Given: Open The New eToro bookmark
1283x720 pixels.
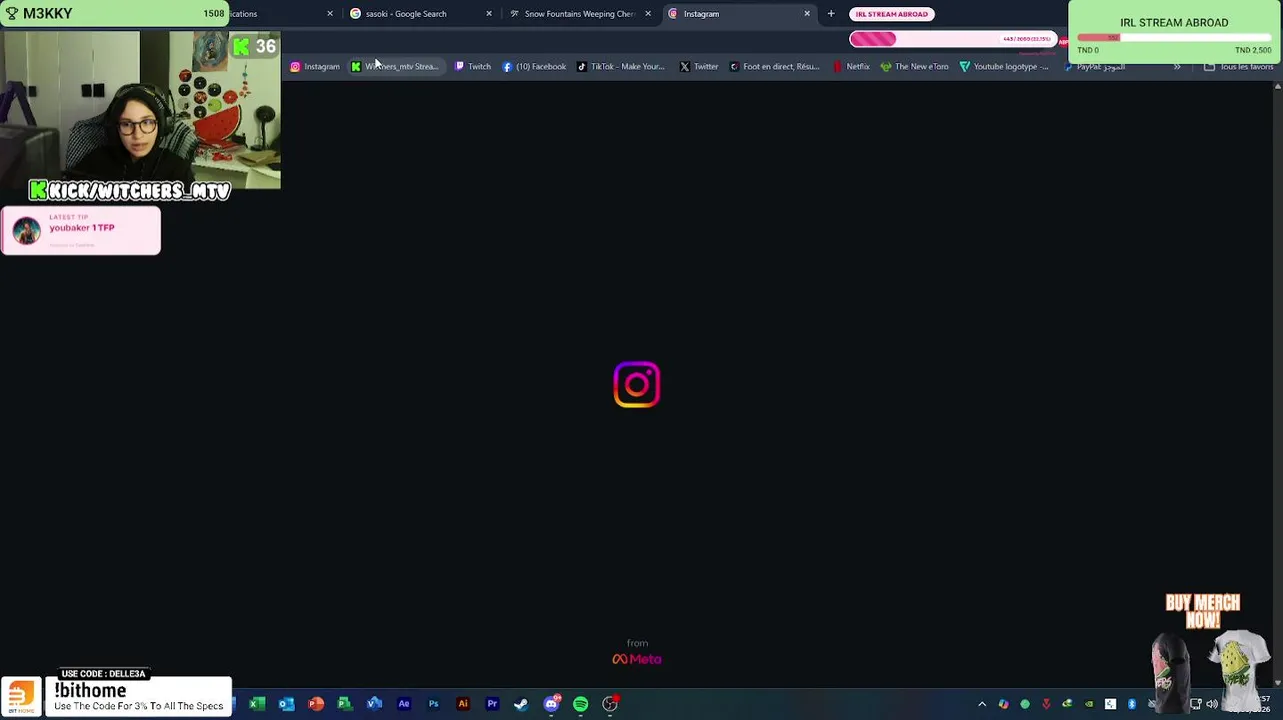Looking at the screenshot, I should coord(914,67).
